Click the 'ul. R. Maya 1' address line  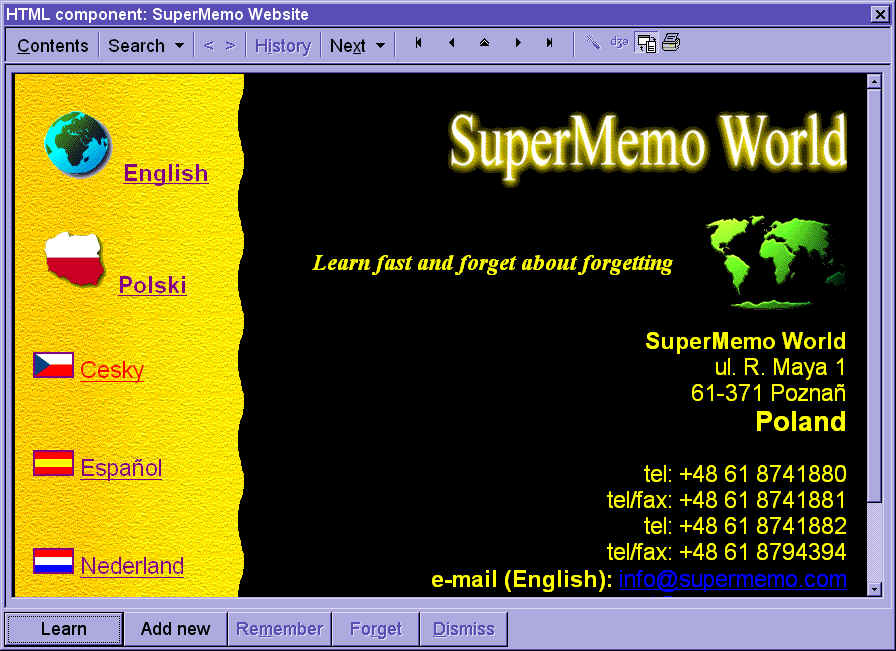780,367
